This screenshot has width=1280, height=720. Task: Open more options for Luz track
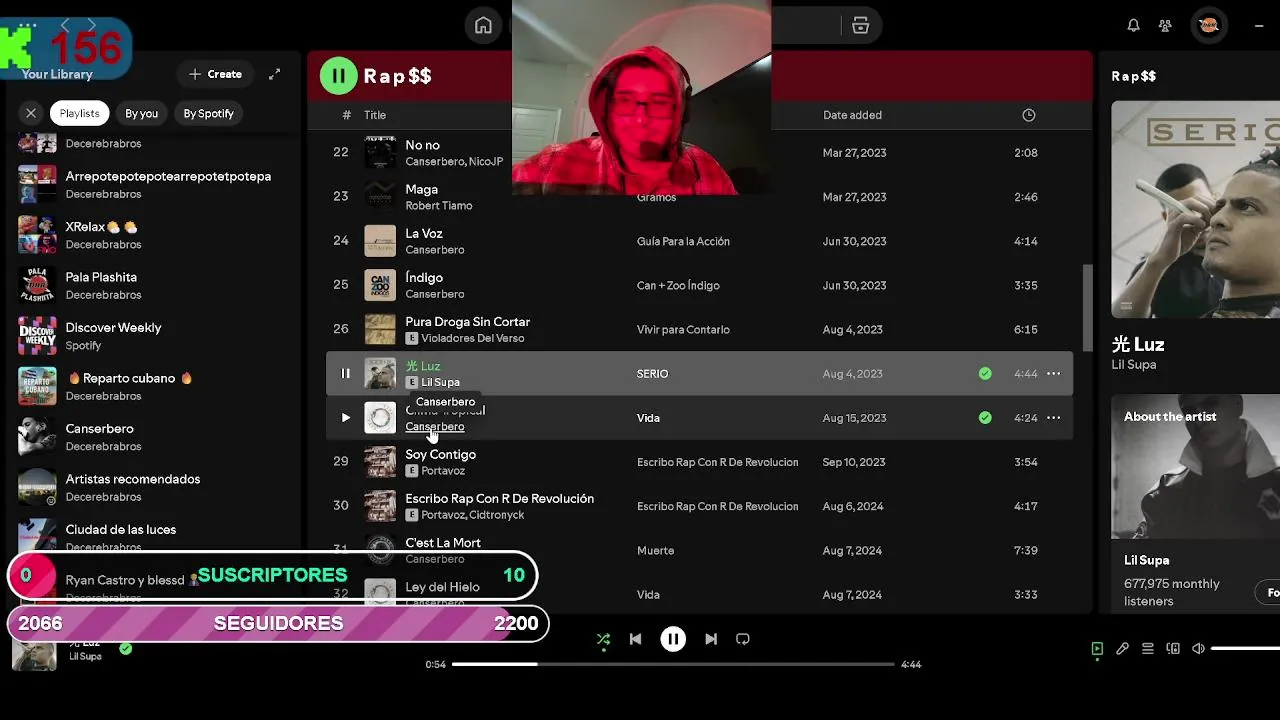tap(1053, 373)
